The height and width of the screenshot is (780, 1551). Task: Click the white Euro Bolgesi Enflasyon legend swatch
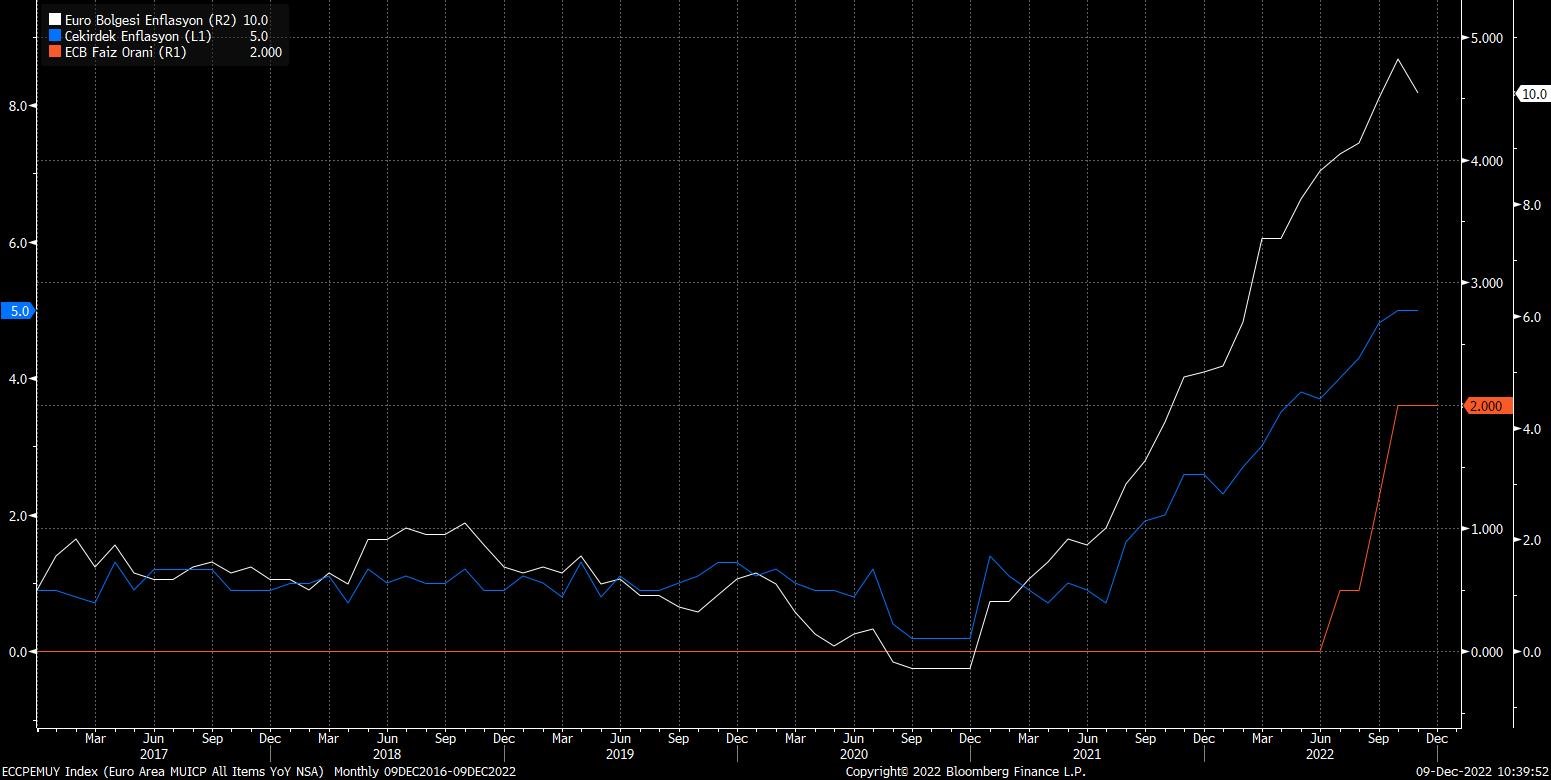point(55,20)
